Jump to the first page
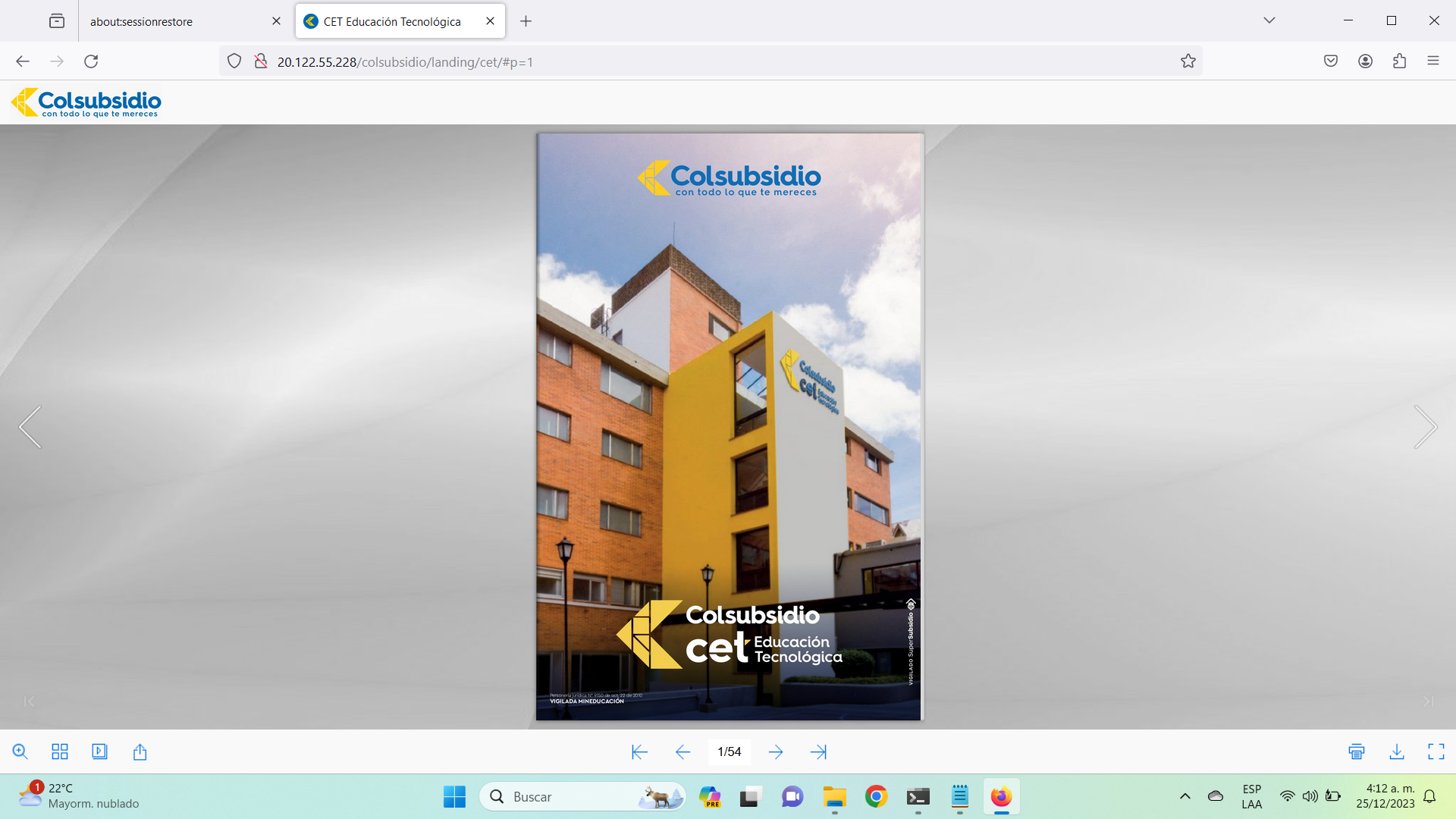Viewport: 1456px width, 819px height. pos(639,752)
